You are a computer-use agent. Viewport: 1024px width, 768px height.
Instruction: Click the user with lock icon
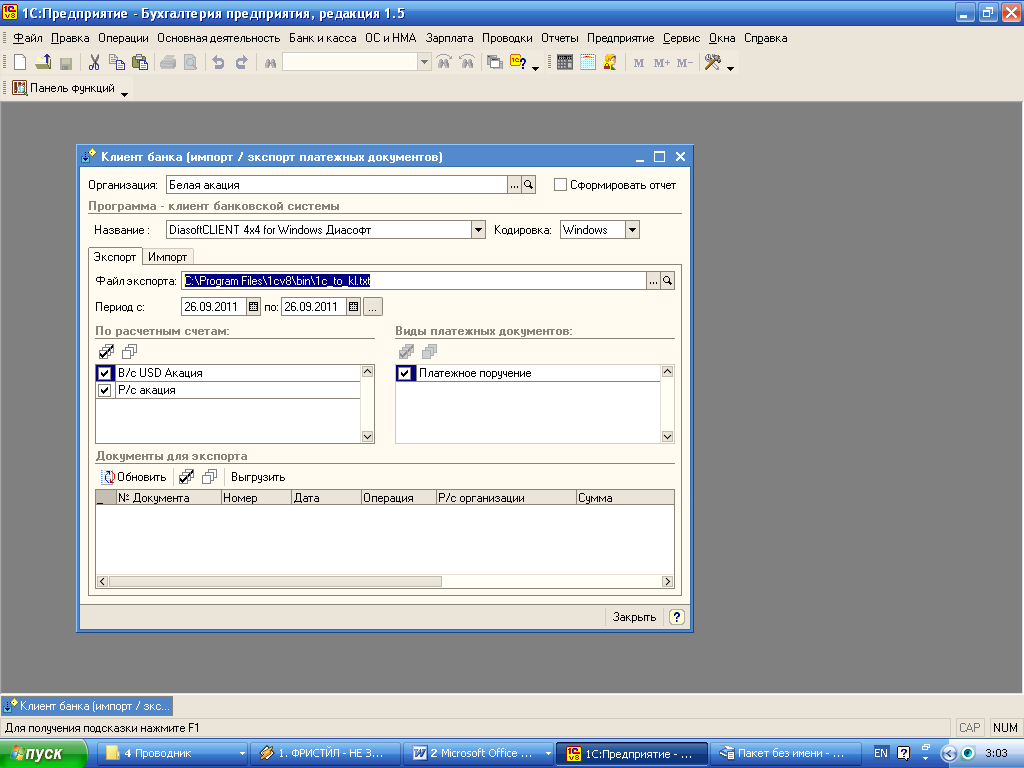[610, 62]
